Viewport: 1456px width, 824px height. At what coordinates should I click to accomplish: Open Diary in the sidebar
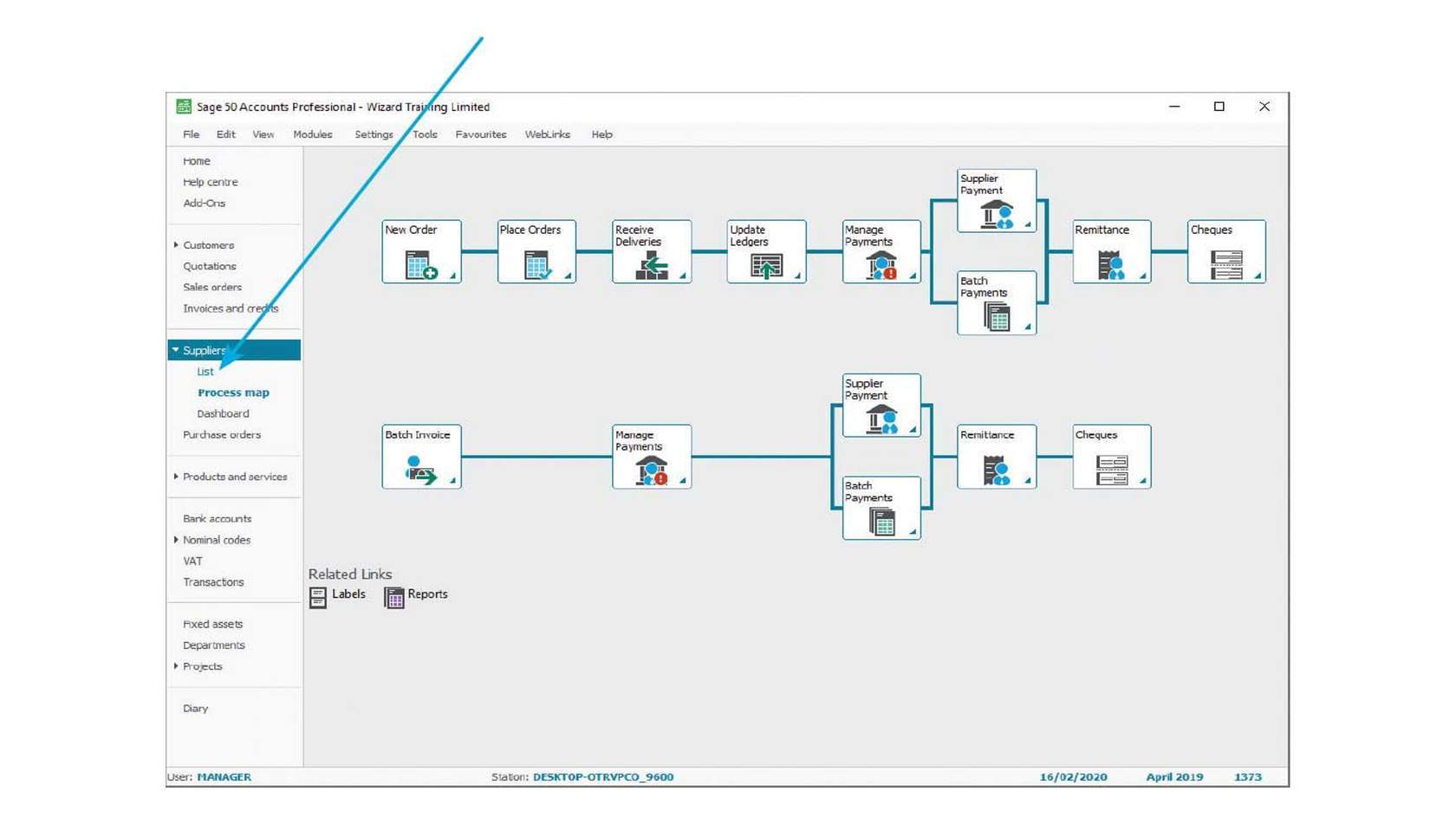click(196, 708)
